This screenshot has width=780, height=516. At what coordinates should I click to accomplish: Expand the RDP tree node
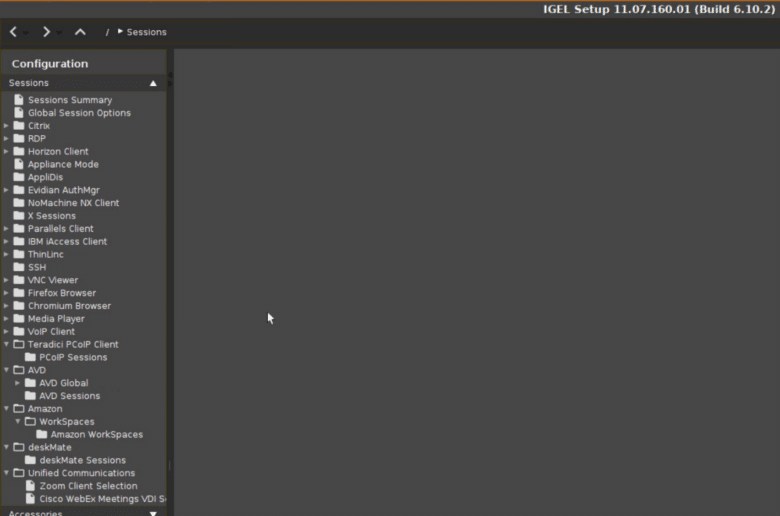click(6, 138)
